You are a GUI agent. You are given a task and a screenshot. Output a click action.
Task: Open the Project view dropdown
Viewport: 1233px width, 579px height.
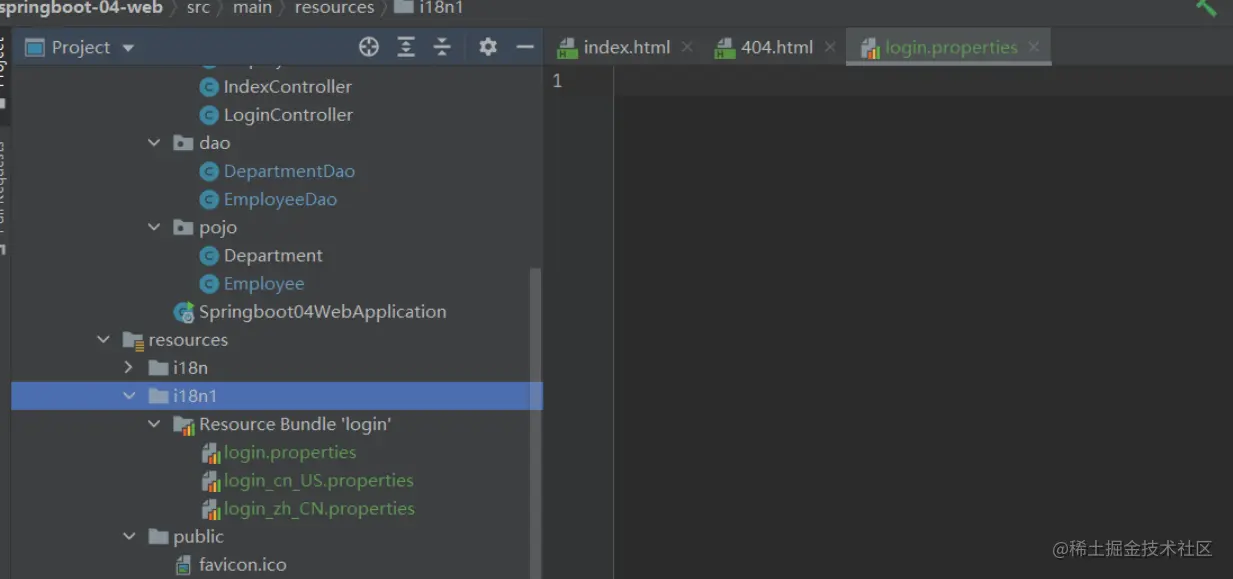click(x=128, y=48)
